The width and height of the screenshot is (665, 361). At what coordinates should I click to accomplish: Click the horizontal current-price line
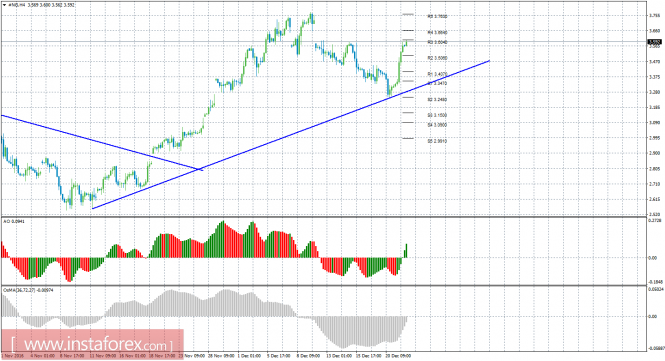(322, 42)
